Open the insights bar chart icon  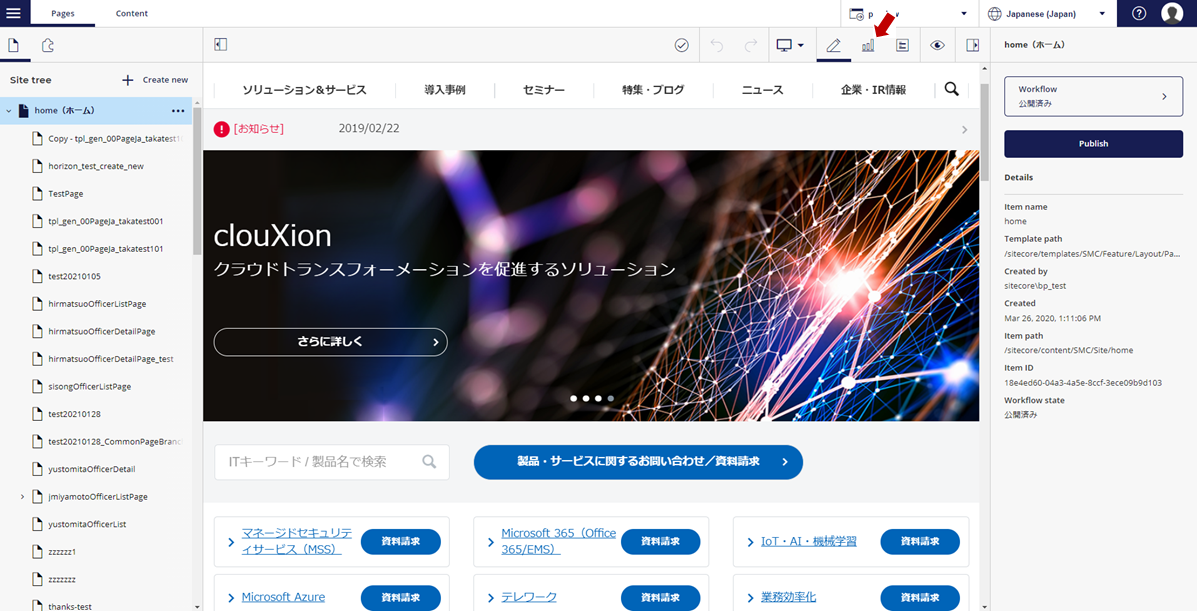(868, 46)
